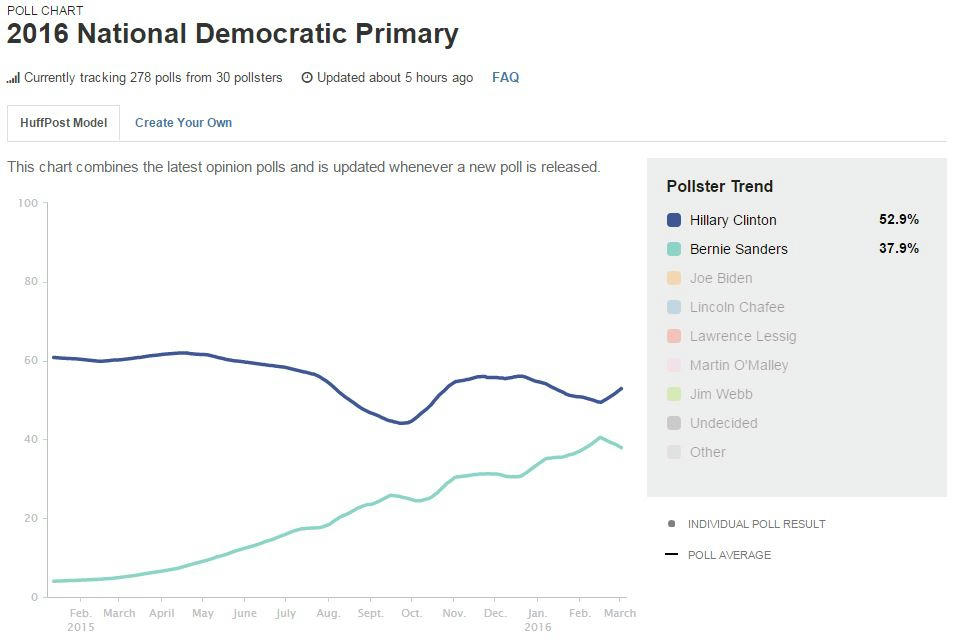Click the Poll Average line icon
Screen dimensions: 959x644
671,555
